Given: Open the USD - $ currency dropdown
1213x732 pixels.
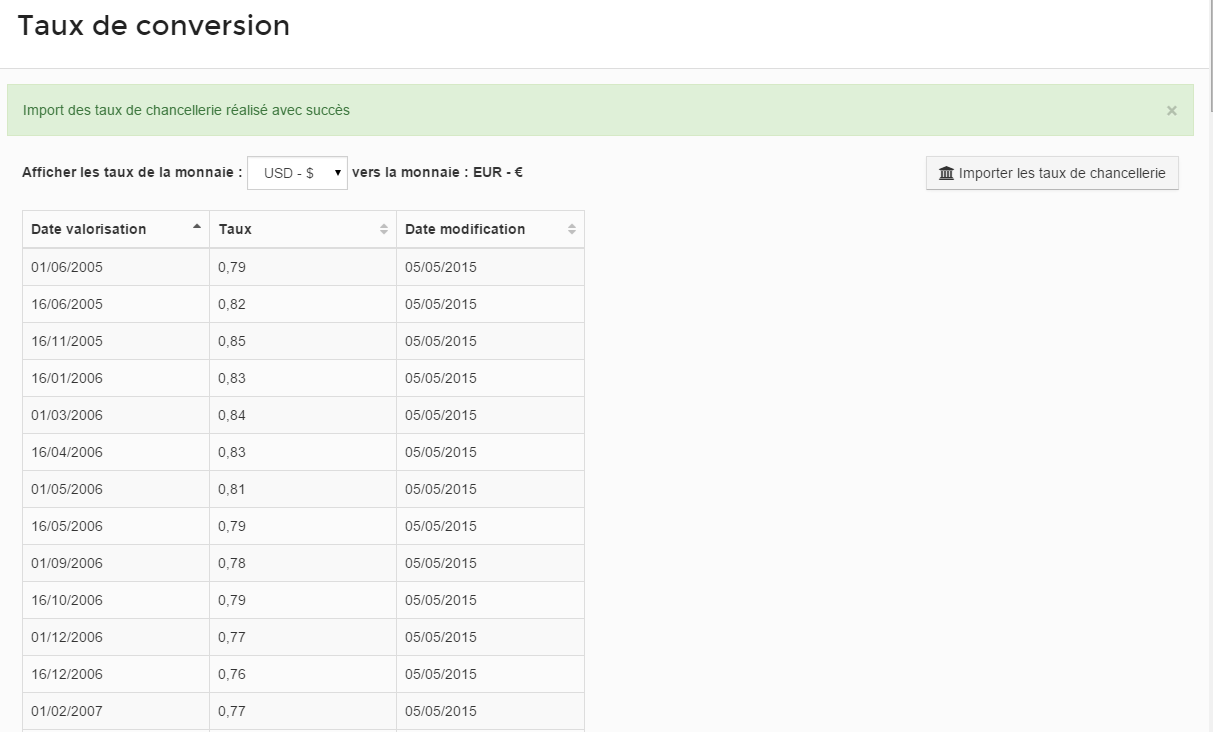Looking at the screenshot, I should point(297,173).
